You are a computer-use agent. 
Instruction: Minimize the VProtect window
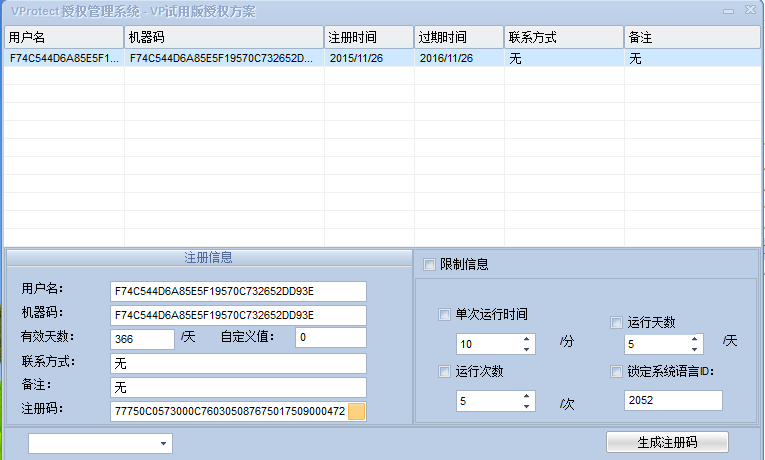728,11
